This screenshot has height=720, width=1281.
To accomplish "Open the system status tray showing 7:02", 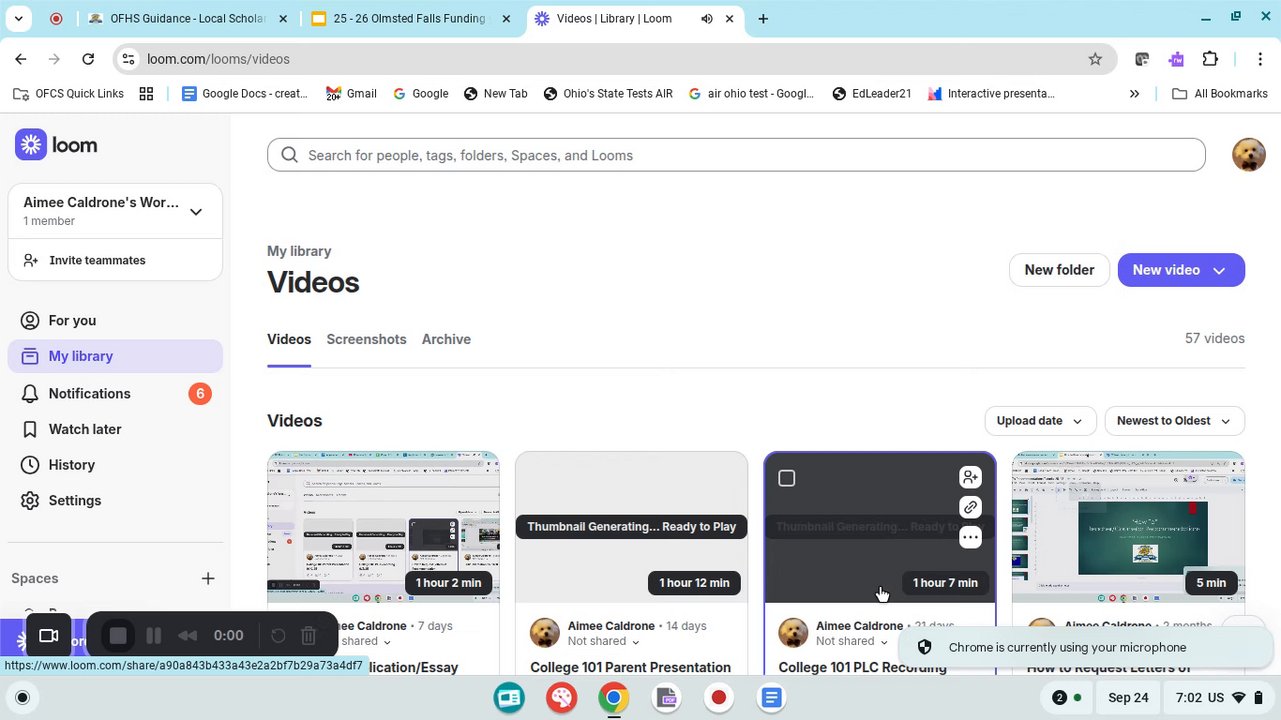I will pos(1220,698).
